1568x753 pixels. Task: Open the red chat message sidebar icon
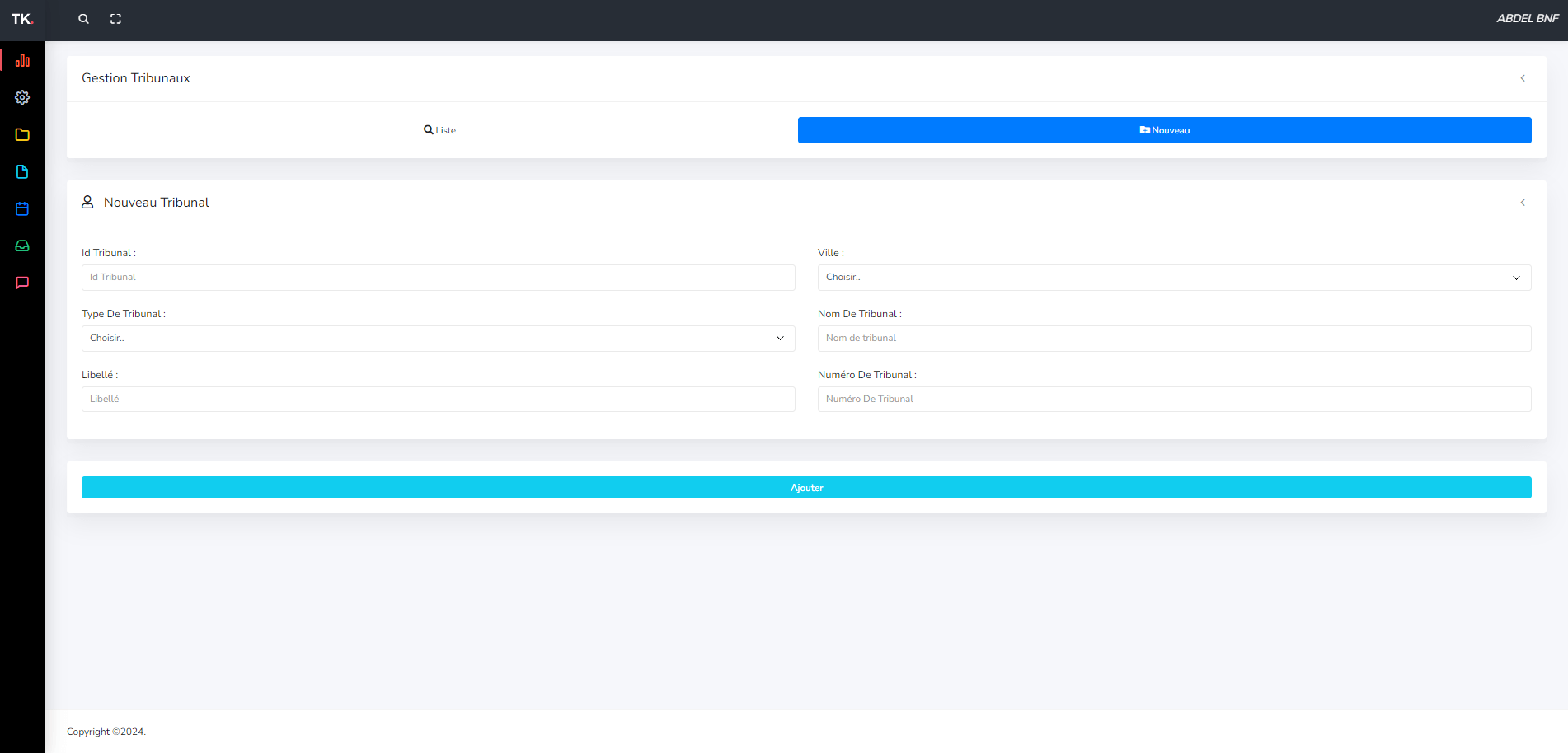pos(22,283)
